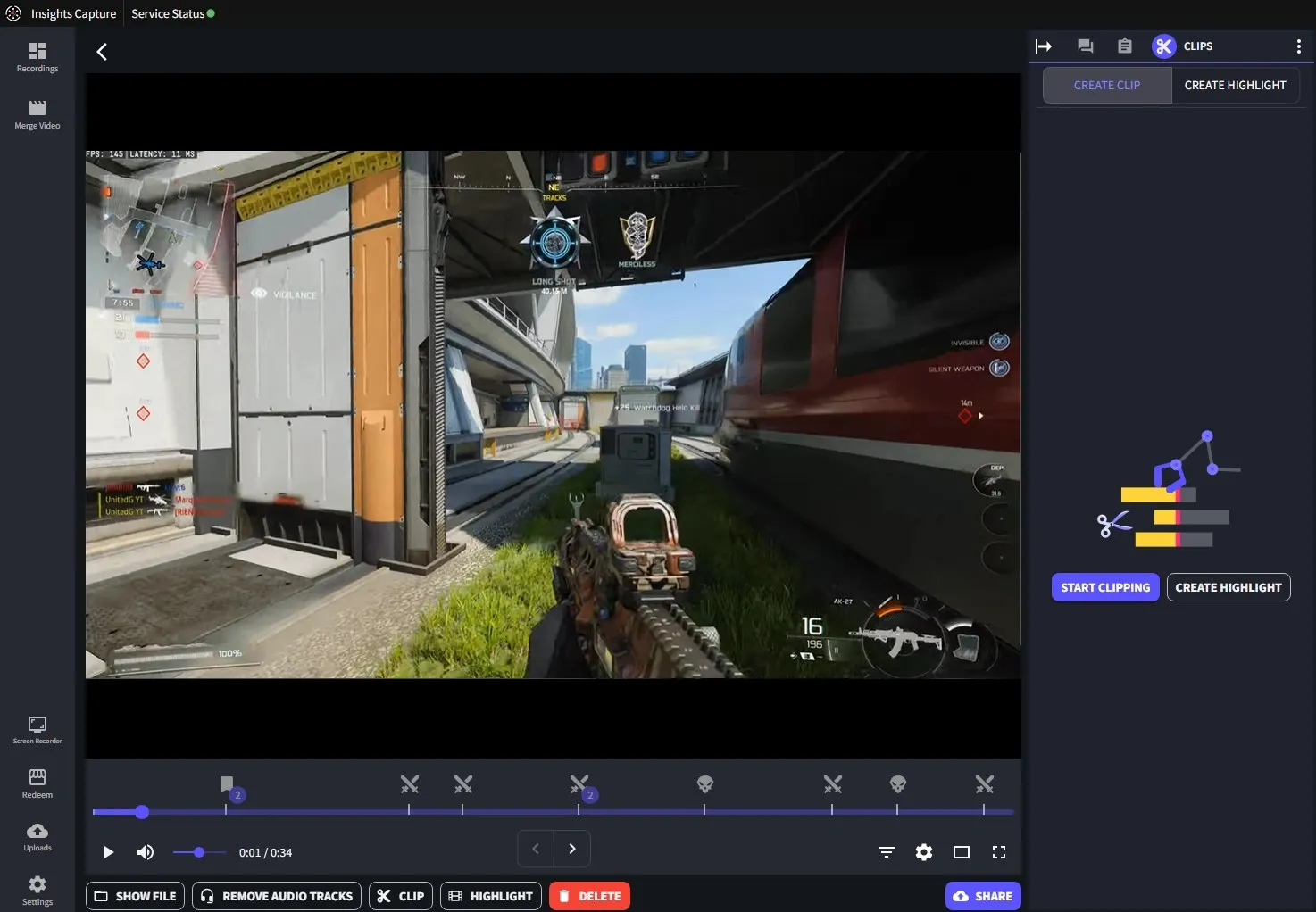
Task: Play the video
Action: (108, 852)
